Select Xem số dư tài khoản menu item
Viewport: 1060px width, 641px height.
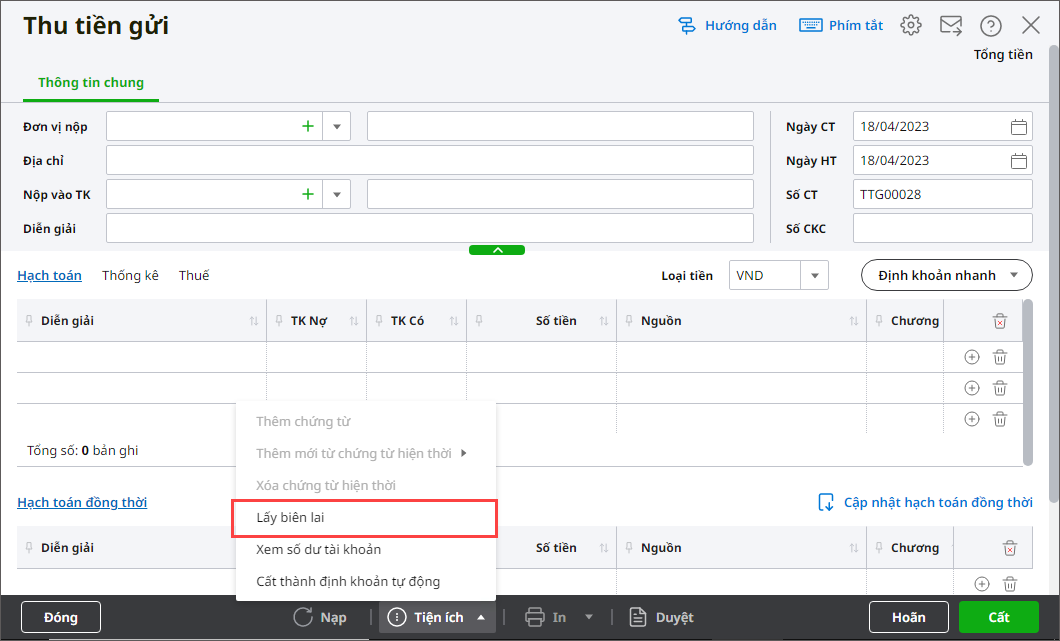point(366,550)
